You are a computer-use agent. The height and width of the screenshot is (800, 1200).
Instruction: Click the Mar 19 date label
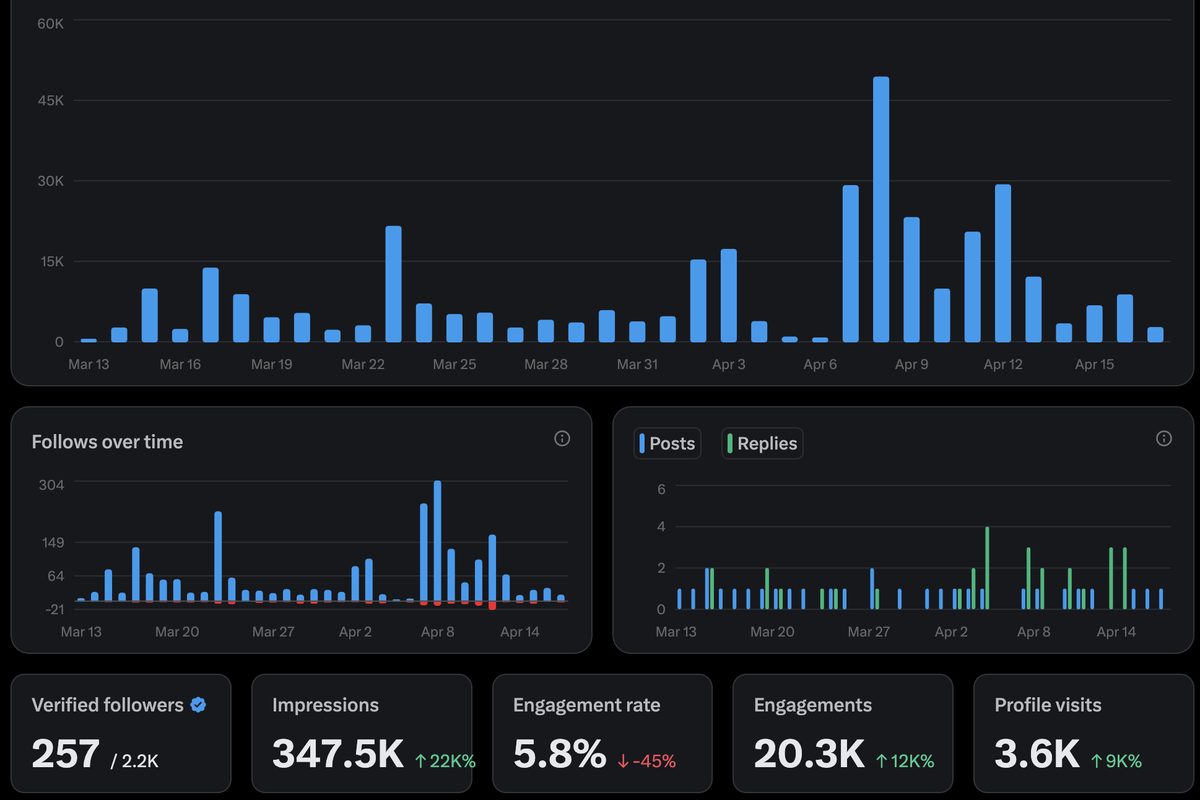tap(271, 364)
